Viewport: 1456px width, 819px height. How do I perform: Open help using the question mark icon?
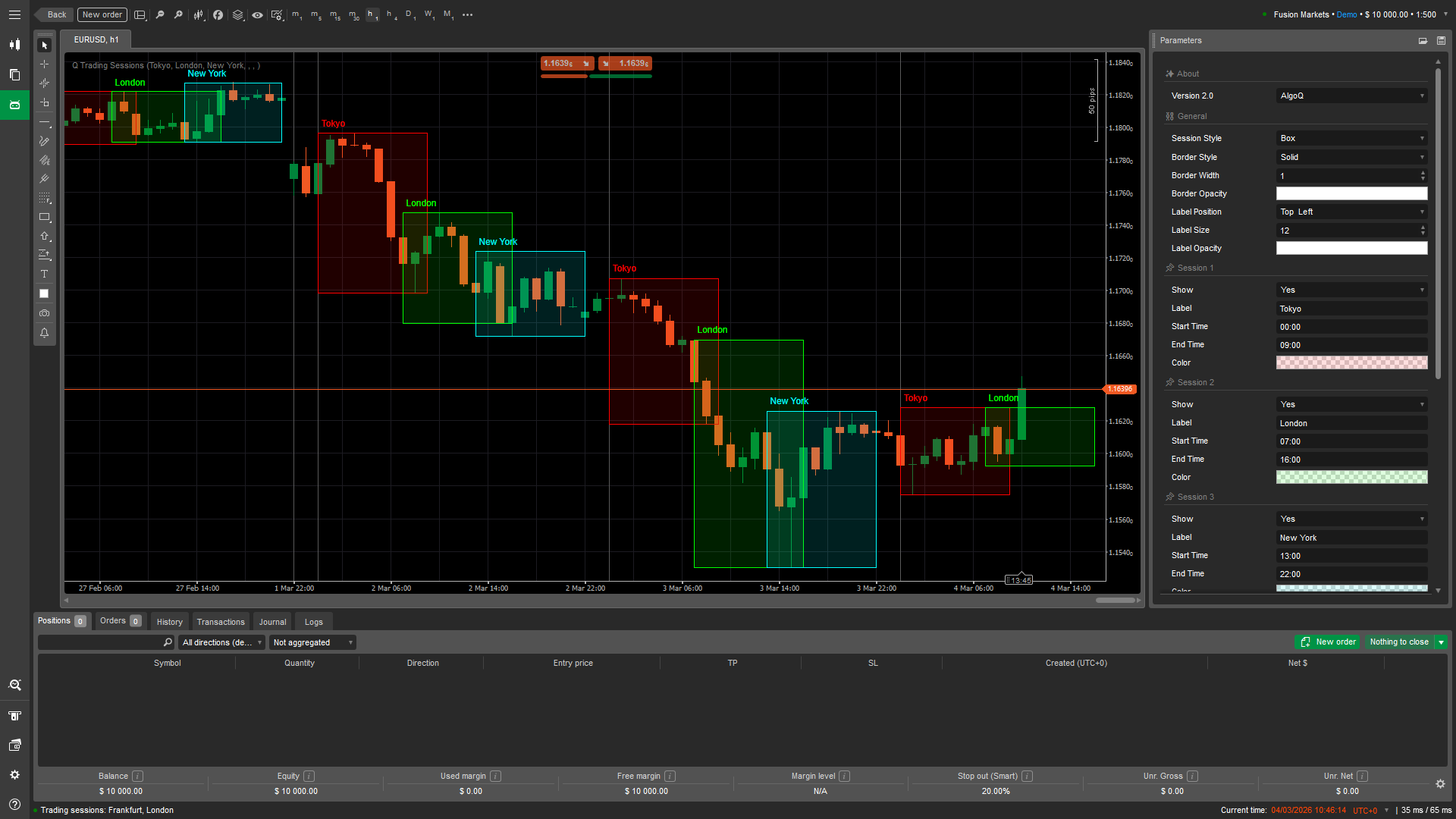coord(14,804)
